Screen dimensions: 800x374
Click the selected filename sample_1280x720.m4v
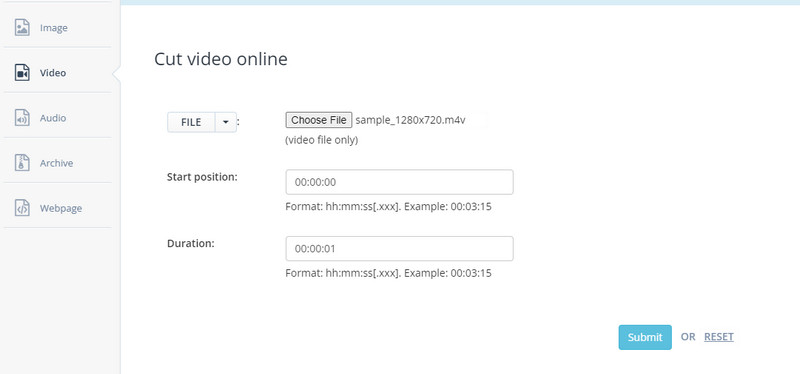(410, 120)
